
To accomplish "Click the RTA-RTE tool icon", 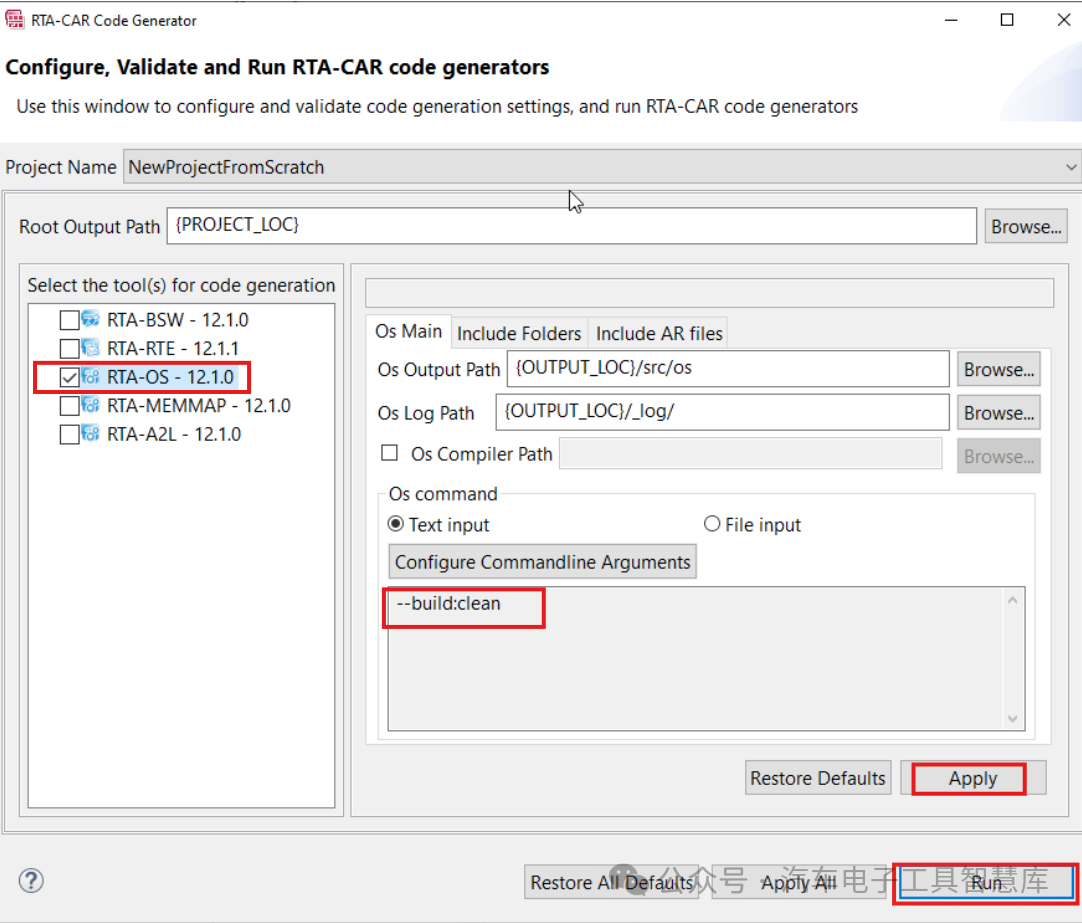I will [90, 348].
